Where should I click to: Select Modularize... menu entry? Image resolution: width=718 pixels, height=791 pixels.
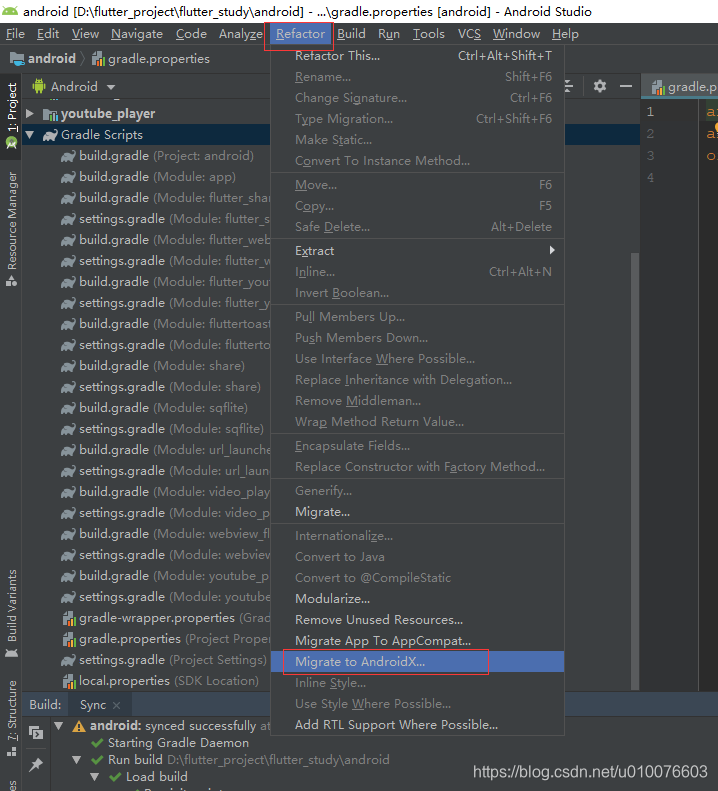pyautogui.click(x=417, y=598)
